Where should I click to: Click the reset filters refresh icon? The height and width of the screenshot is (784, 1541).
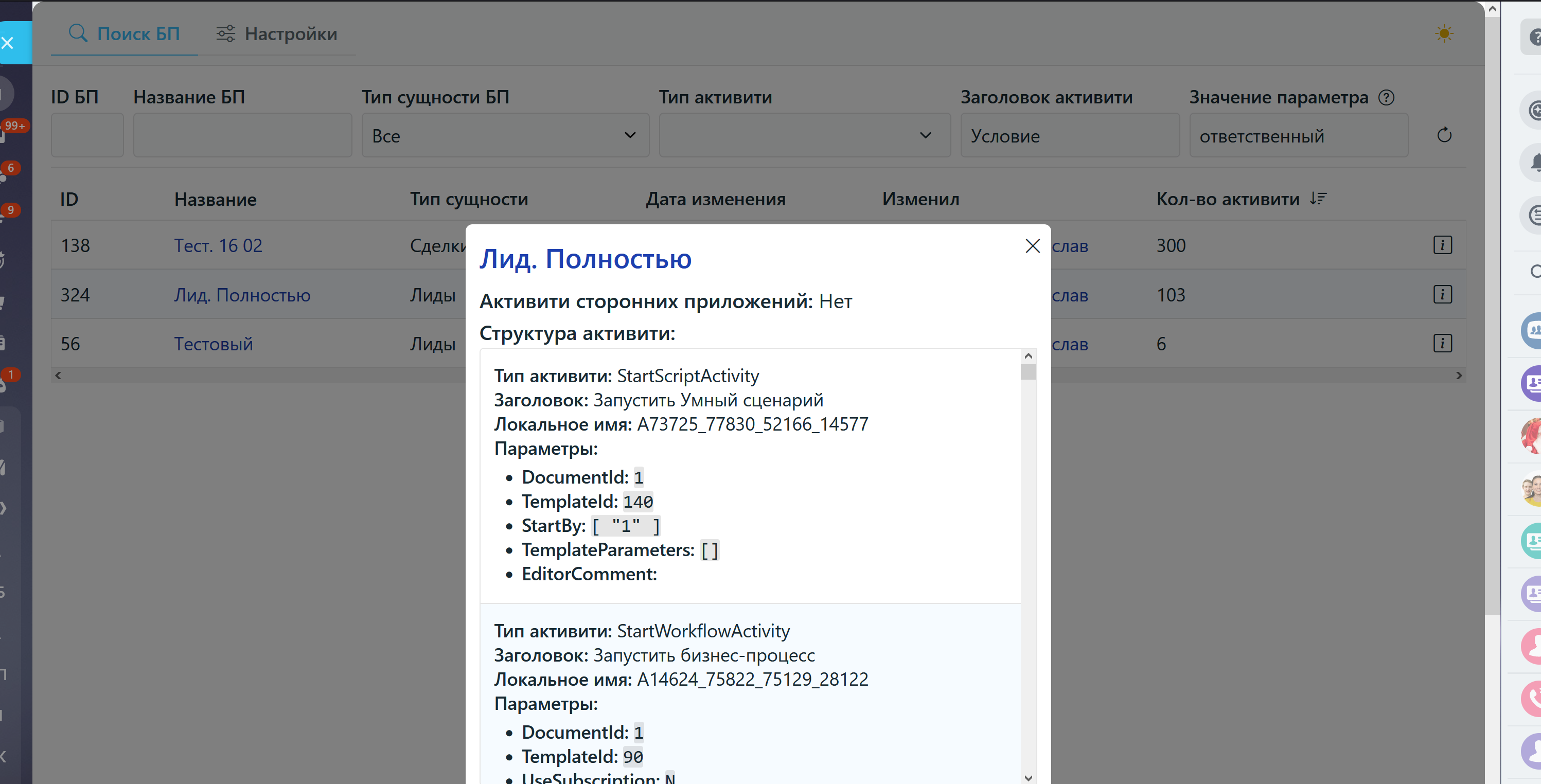tap(1443, 135)
